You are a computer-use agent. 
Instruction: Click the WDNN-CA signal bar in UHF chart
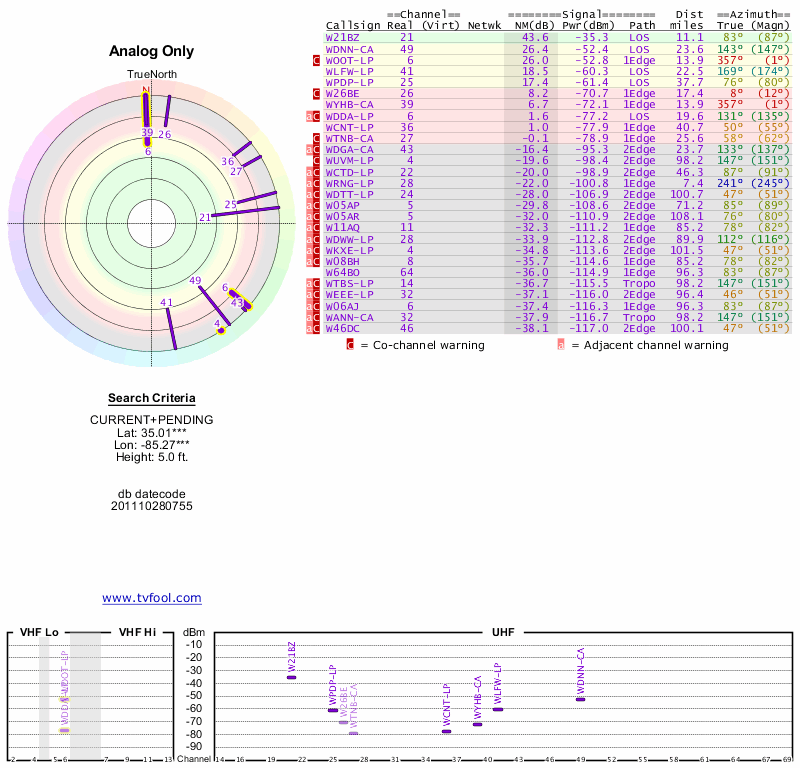click(580, 699)
